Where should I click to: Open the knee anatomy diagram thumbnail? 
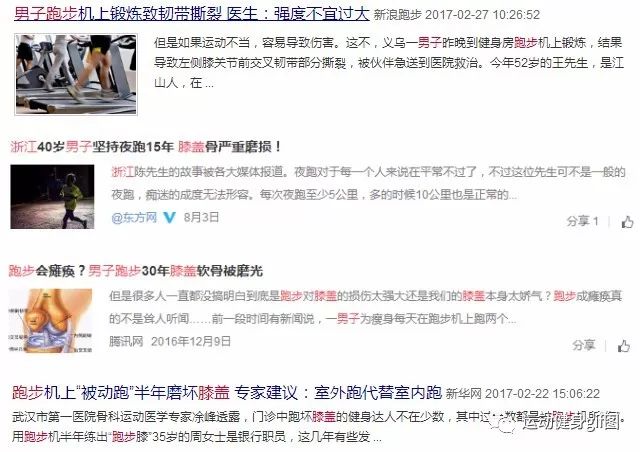50,321
